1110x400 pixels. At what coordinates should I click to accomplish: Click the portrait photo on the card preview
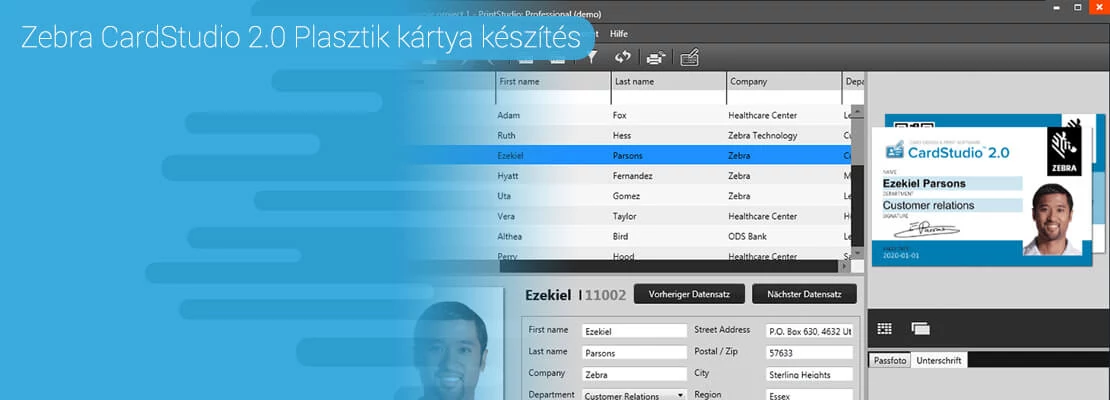tap(1053, 219)
